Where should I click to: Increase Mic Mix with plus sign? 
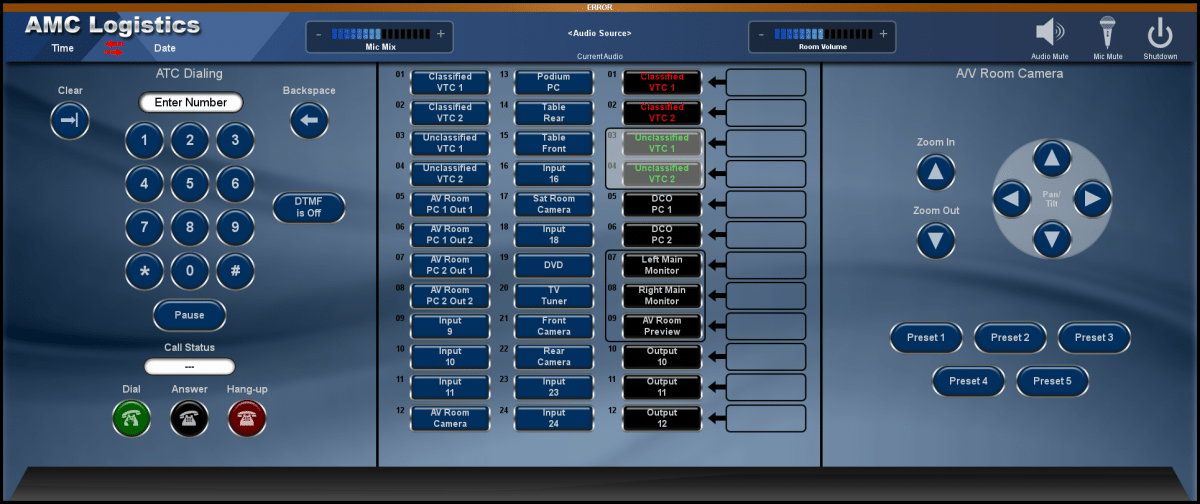point(440,33)
